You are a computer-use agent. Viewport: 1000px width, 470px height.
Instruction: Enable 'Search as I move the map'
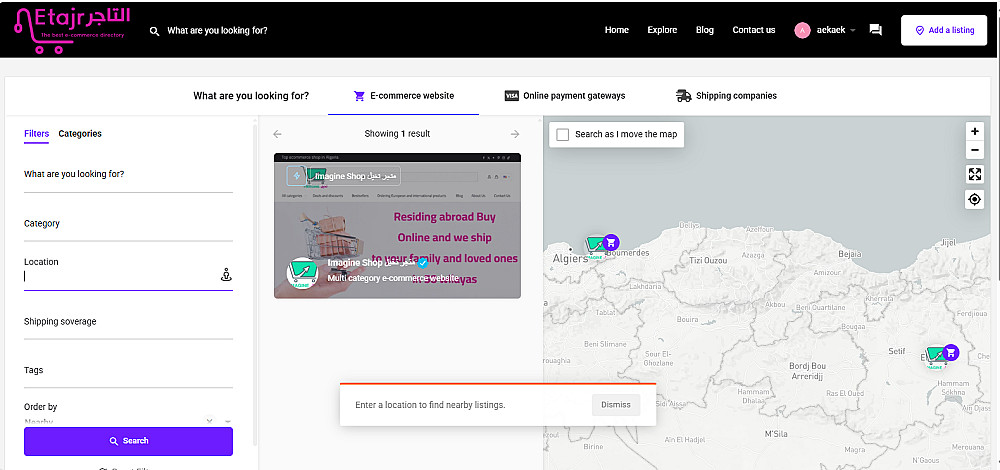point(562,135)
